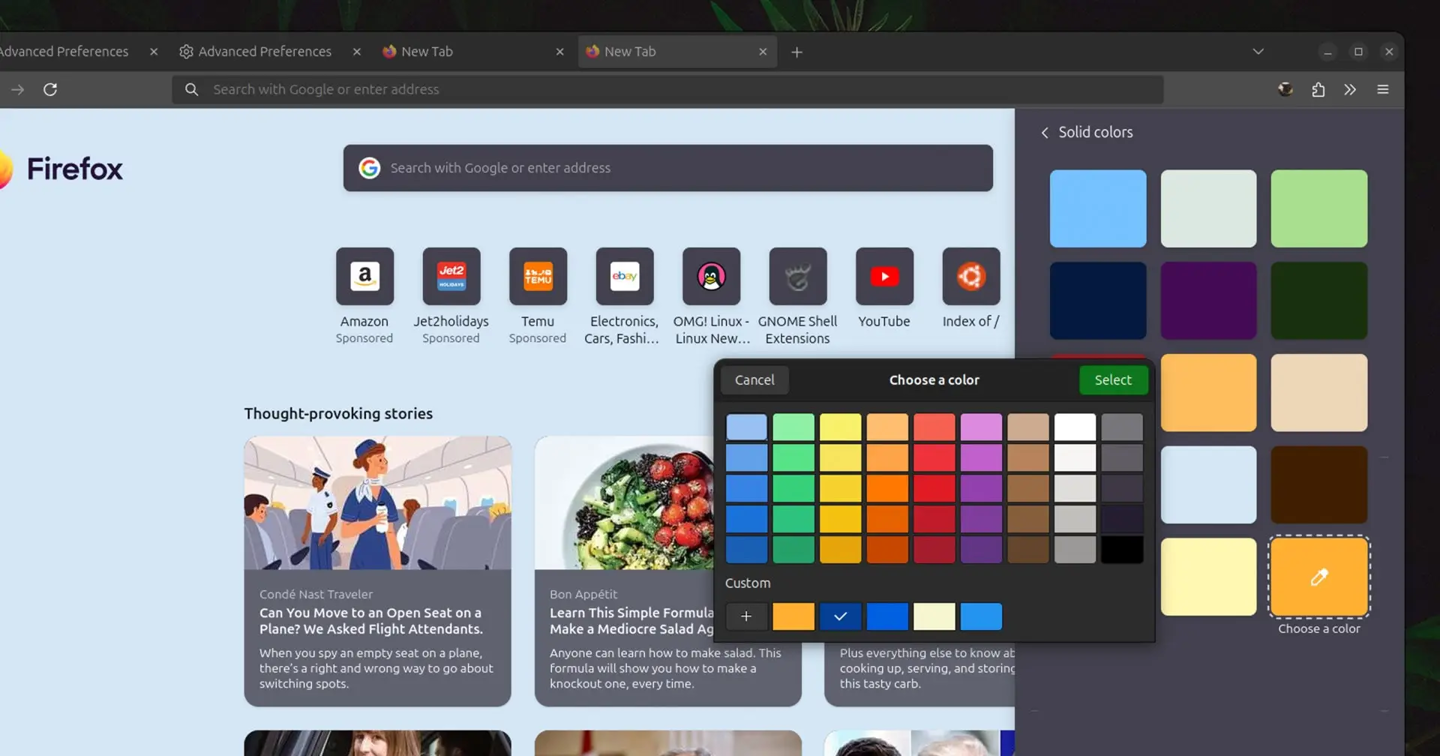The image size is (1440, 756).
Task: Open the Firefox application menu
Action: pyautogui.click(x=1383, y=89)
